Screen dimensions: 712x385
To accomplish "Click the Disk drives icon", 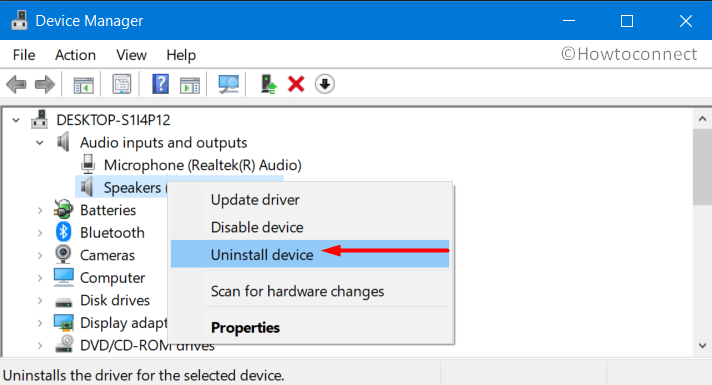I will coord(63,302).
